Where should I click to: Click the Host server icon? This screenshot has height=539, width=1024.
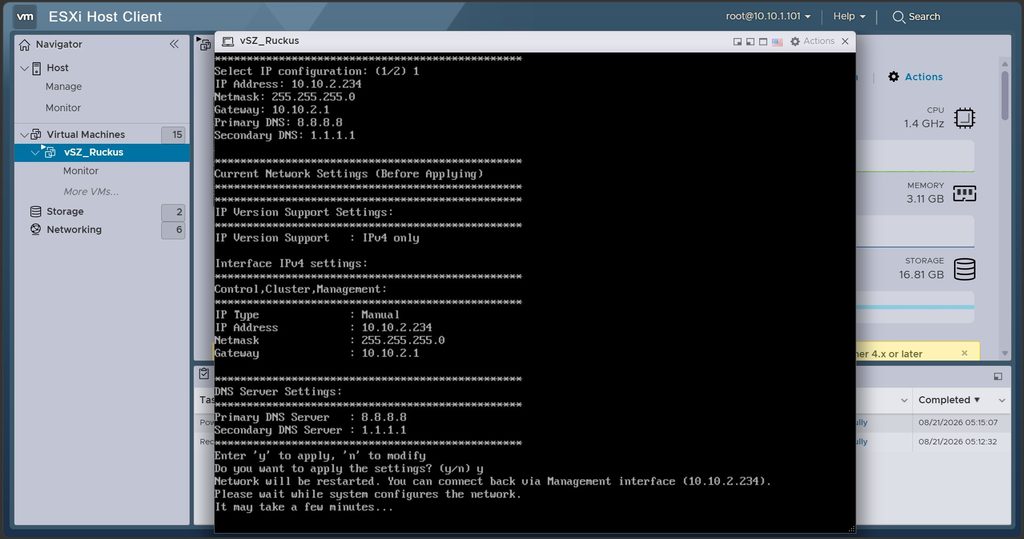(37, 68)
